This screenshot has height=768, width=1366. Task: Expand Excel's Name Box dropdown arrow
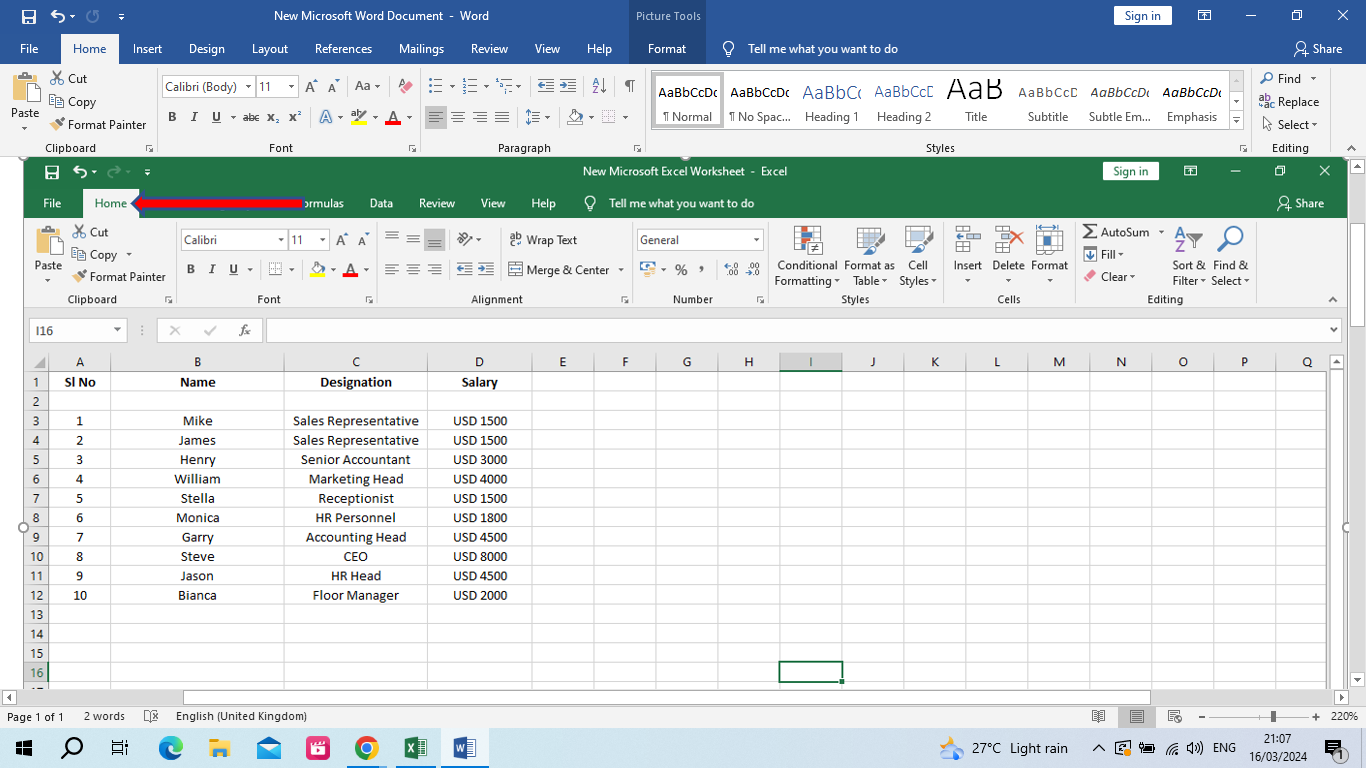pyautogui.click(x=118, y=330)
